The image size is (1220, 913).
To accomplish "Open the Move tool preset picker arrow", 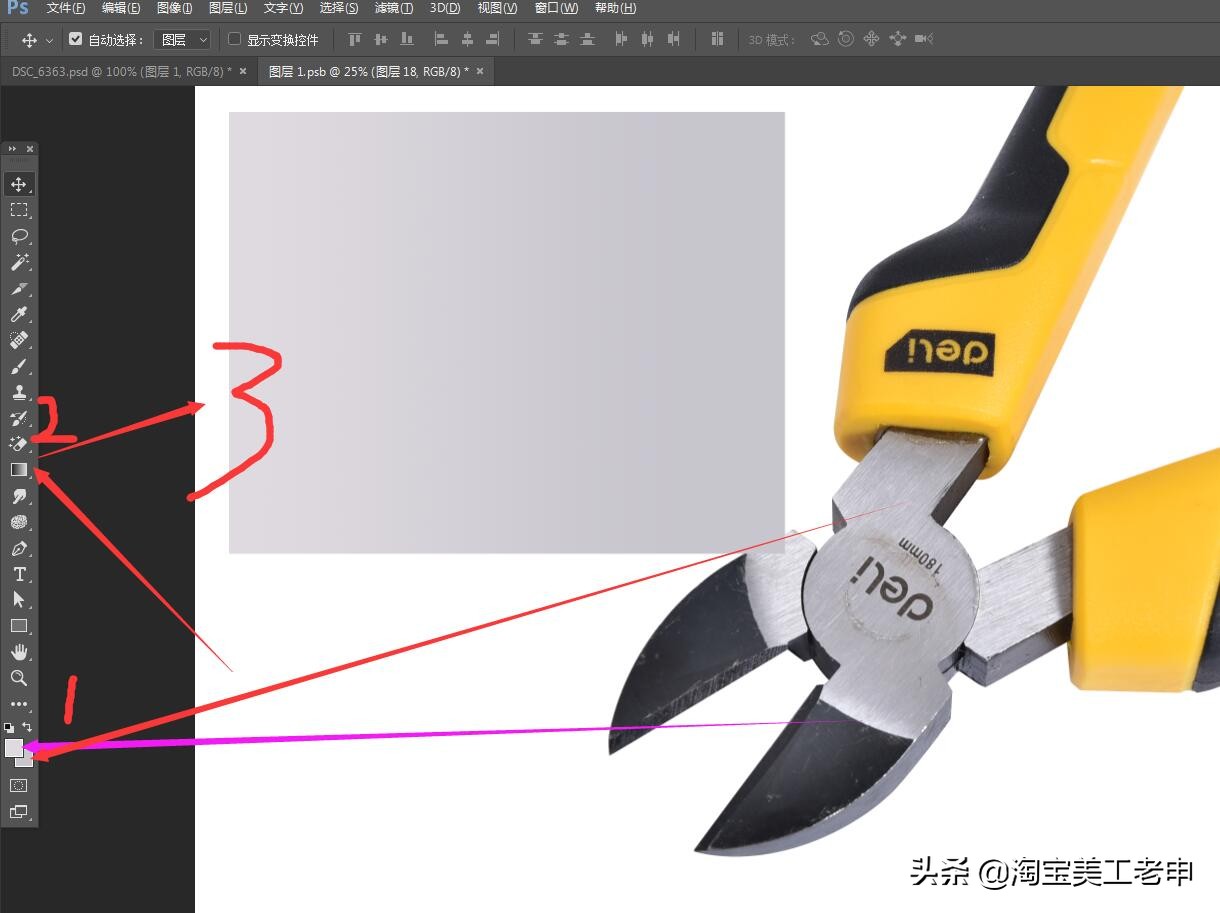I will (x=50, y=40).
